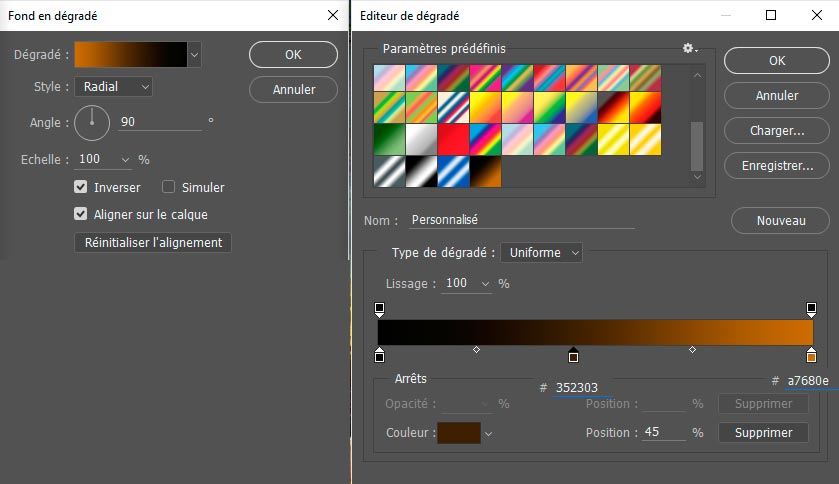Enable the Simuler checkbox
This screenshot has width=839, height=484.
pos(169,187)
